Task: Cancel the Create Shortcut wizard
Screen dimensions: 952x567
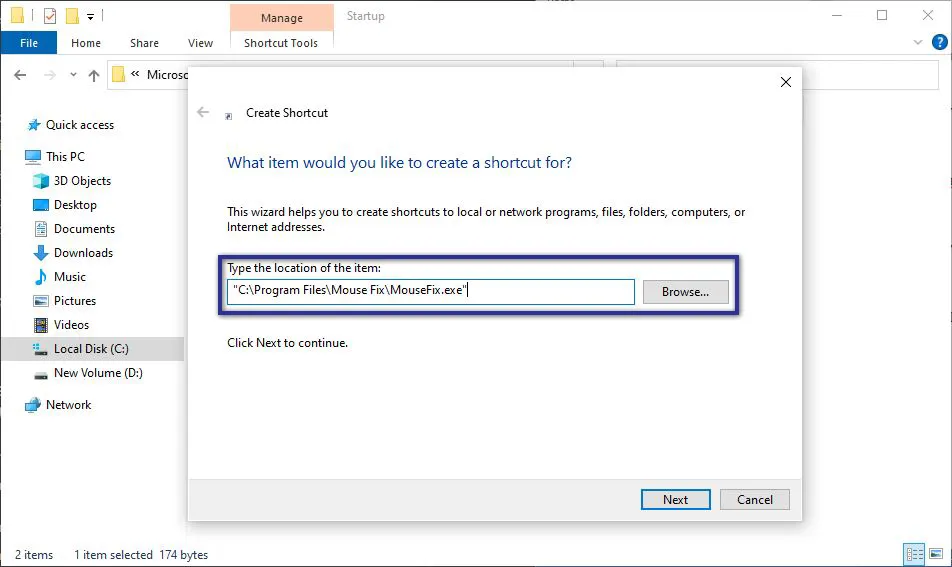Action: 755,500
